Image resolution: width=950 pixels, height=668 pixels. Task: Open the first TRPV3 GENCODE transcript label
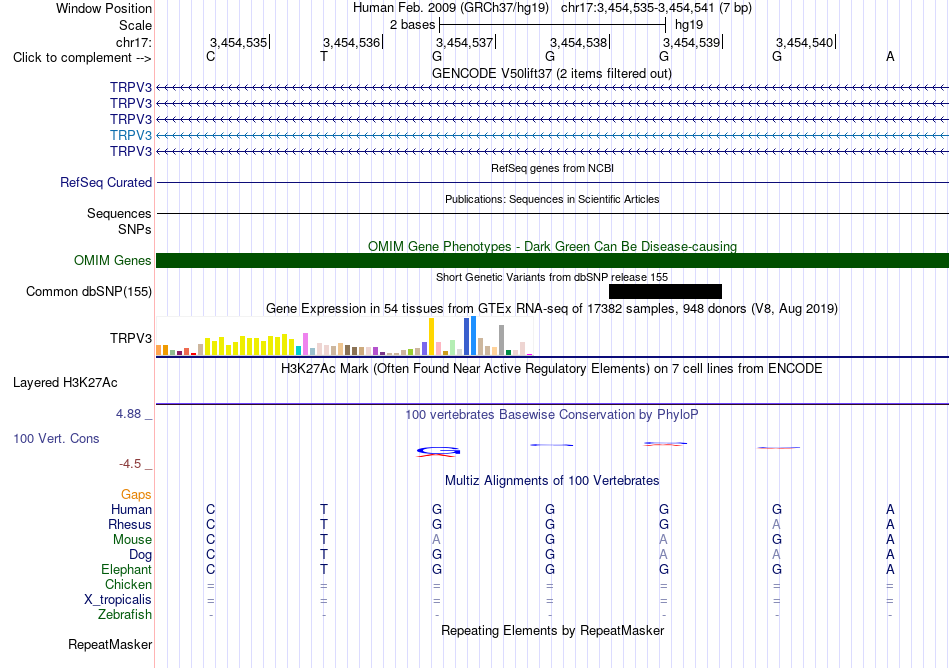[x=131, y=87]
